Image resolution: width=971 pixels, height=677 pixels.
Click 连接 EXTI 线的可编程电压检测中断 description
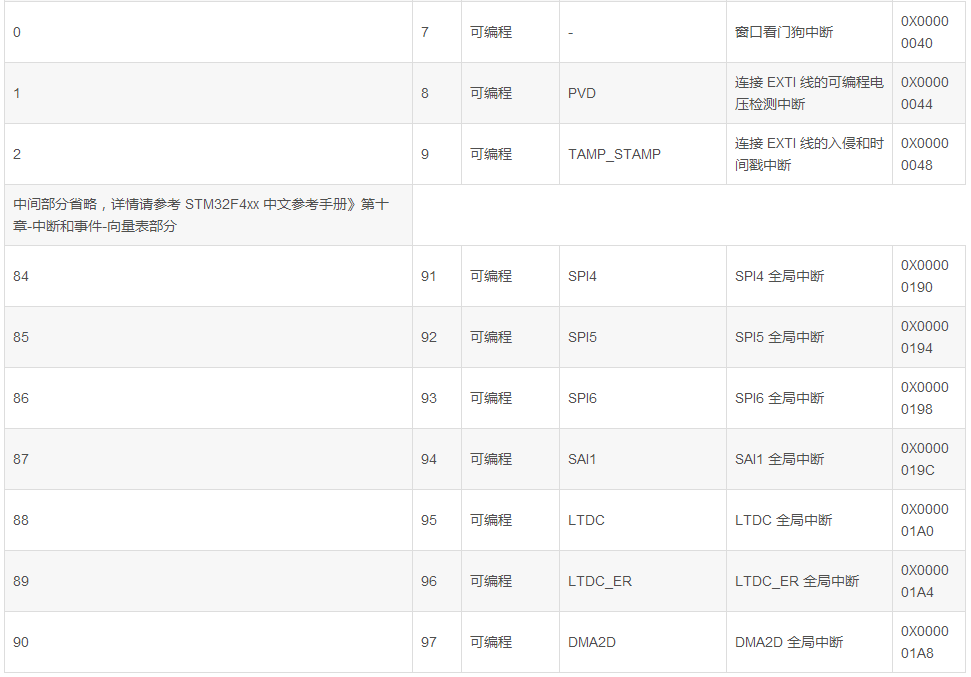809,93
